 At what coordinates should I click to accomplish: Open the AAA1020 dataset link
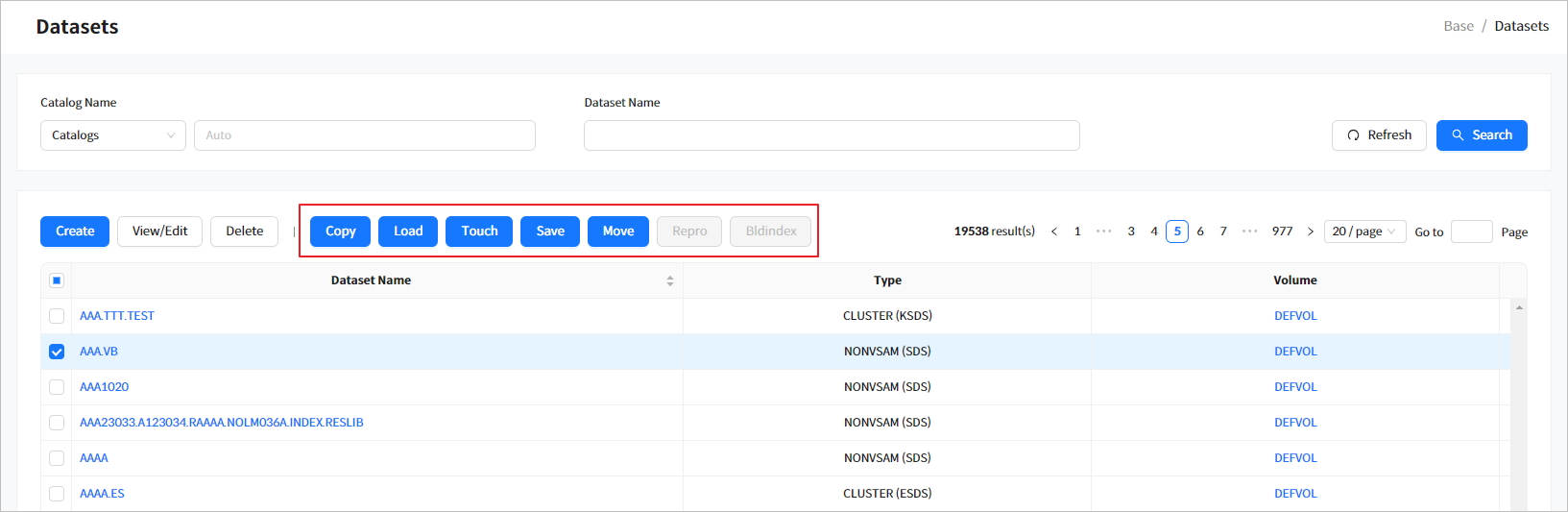tap(104, 387)
